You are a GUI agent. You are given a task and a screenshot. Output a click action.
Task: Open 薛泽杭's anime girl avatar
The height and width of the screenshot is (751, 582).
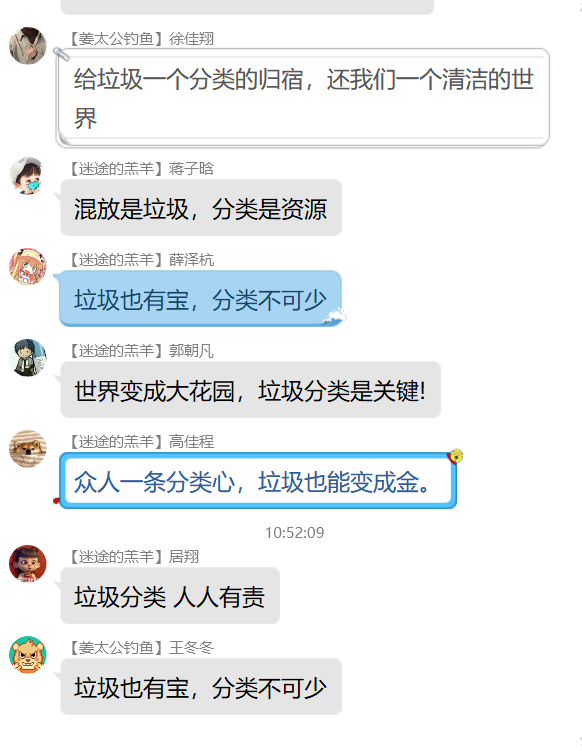point(28,267)
